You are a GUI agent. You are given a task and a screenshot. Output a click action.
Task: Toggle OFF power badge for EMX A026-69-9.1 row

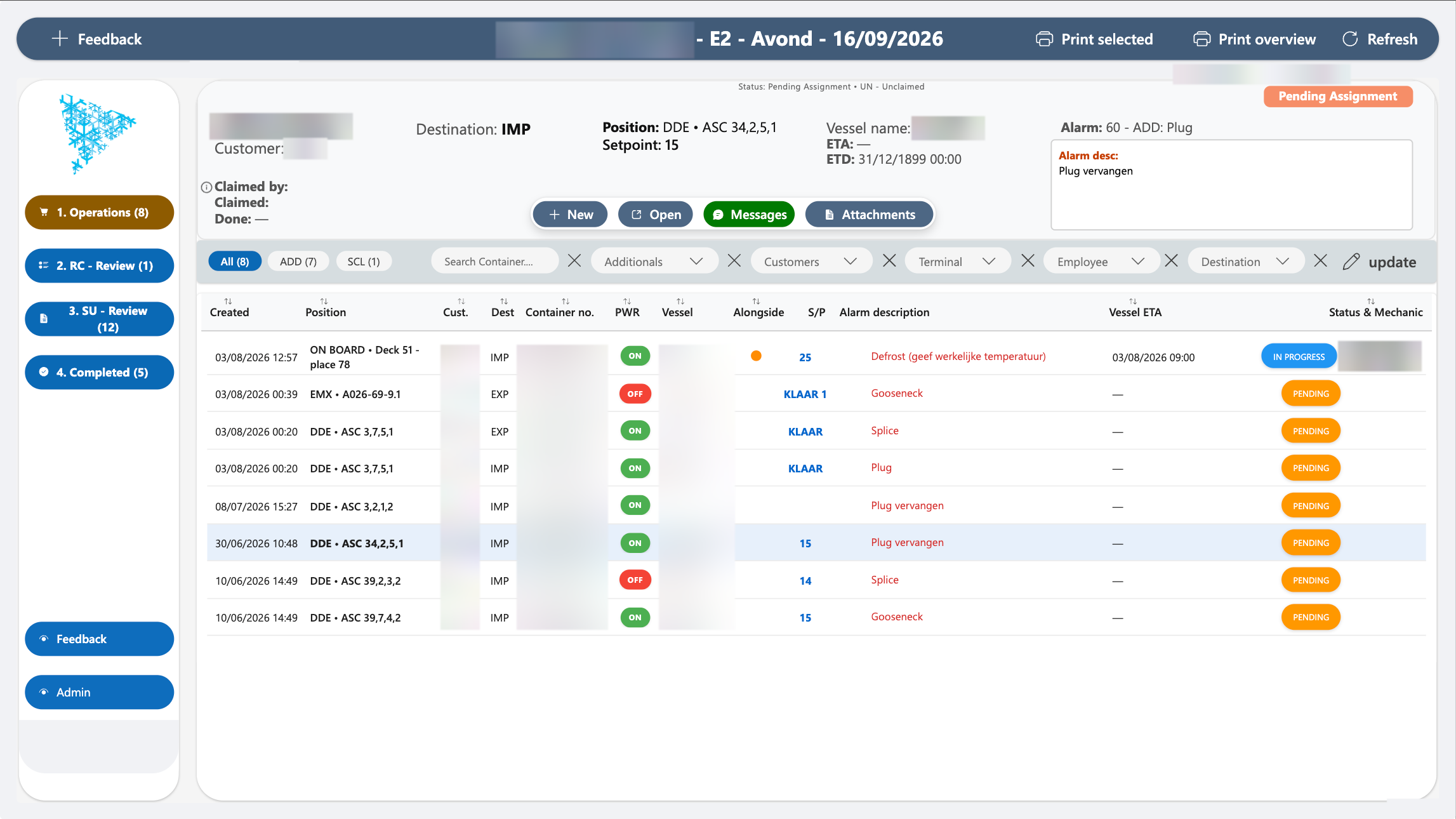(635, 394)
